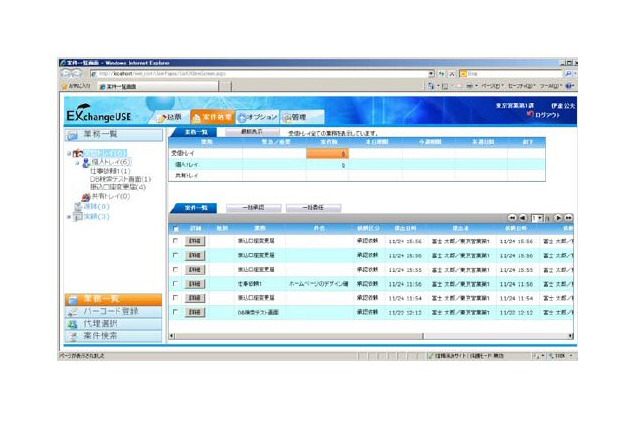Open 詳細 for the 仕事依頼1 row
The image size is (640, 426).
pyautogui.click(x=195, y=284)
